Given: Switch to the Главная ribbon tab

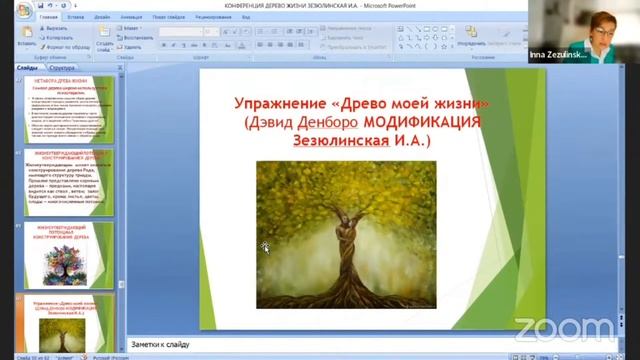Looking at the screenshot, I should (49, 17).
